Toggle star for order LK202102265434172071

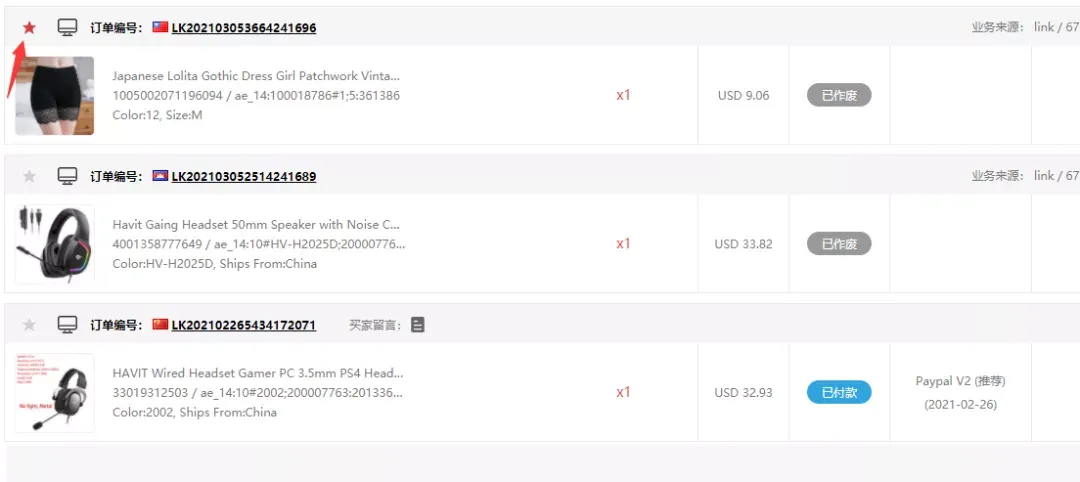[29, 325]
